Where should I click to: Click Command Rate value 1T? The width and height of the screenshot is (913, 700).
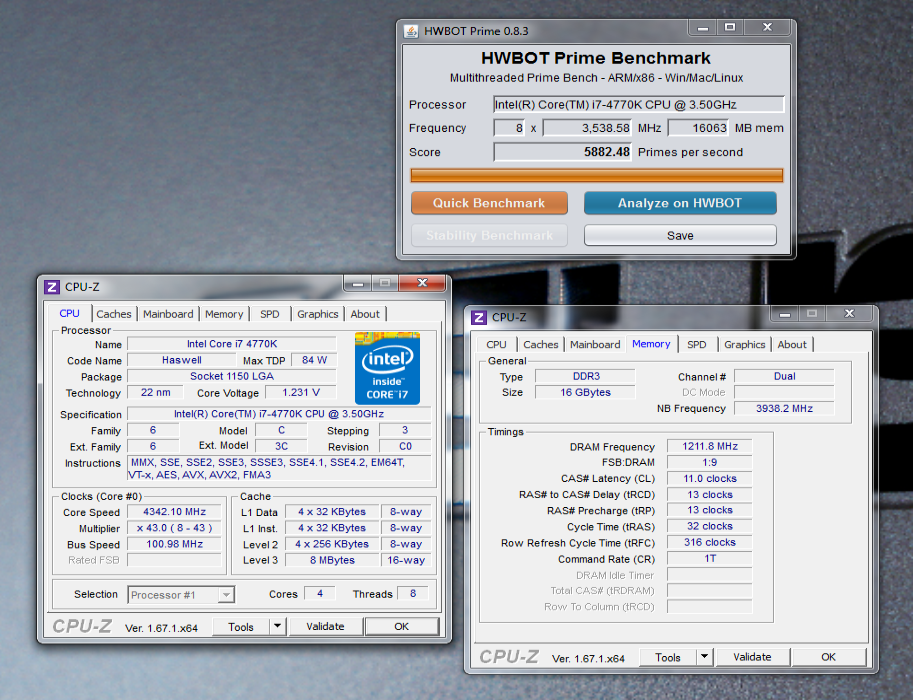pos(710,558)
